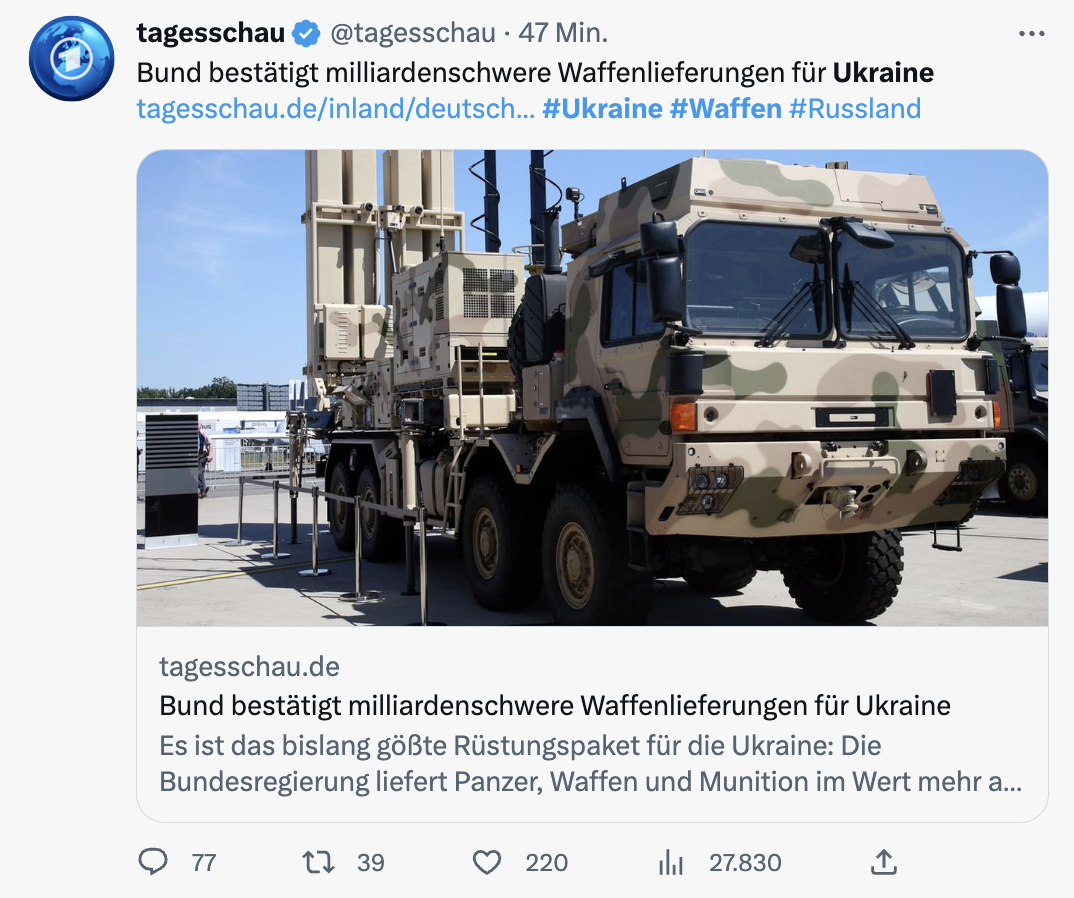Select the #Ukraine hashtag
Screen dimensions: 1074x898
point(602,109)
